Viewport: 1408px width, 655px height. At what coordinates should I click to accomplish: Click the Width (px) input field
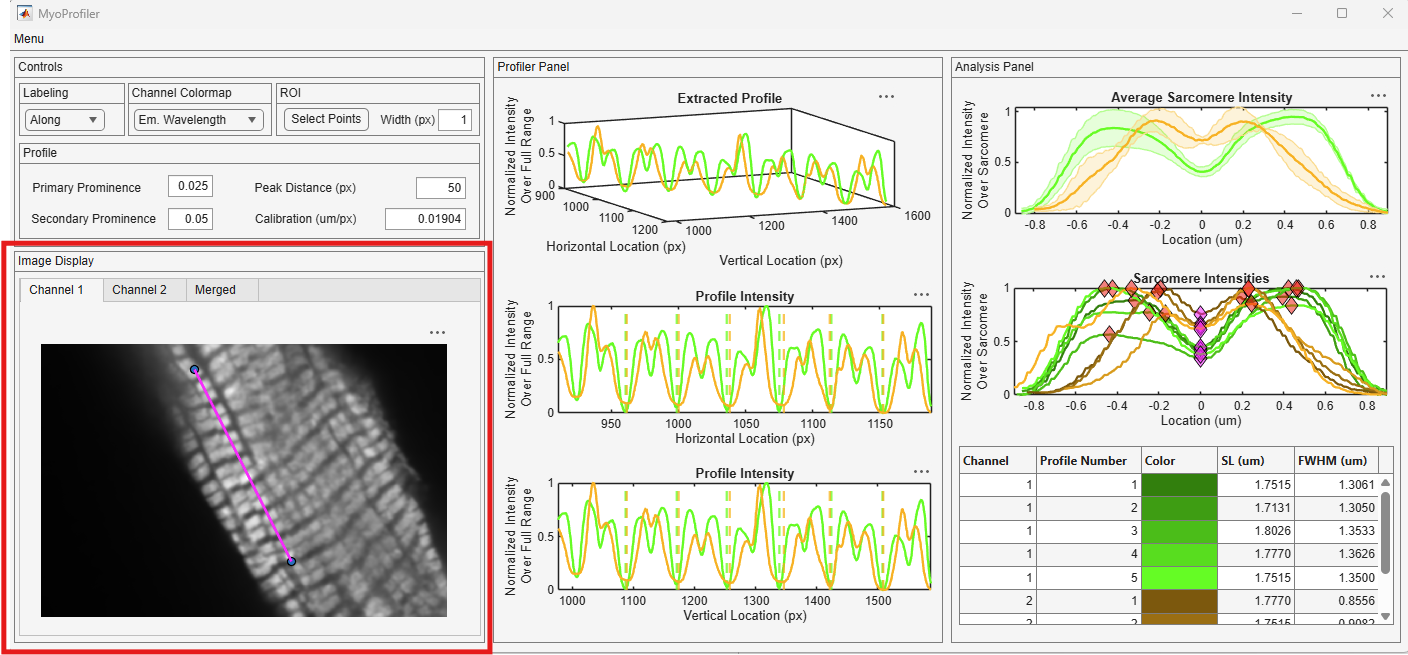pyautogui.click(x=454, y=120)
